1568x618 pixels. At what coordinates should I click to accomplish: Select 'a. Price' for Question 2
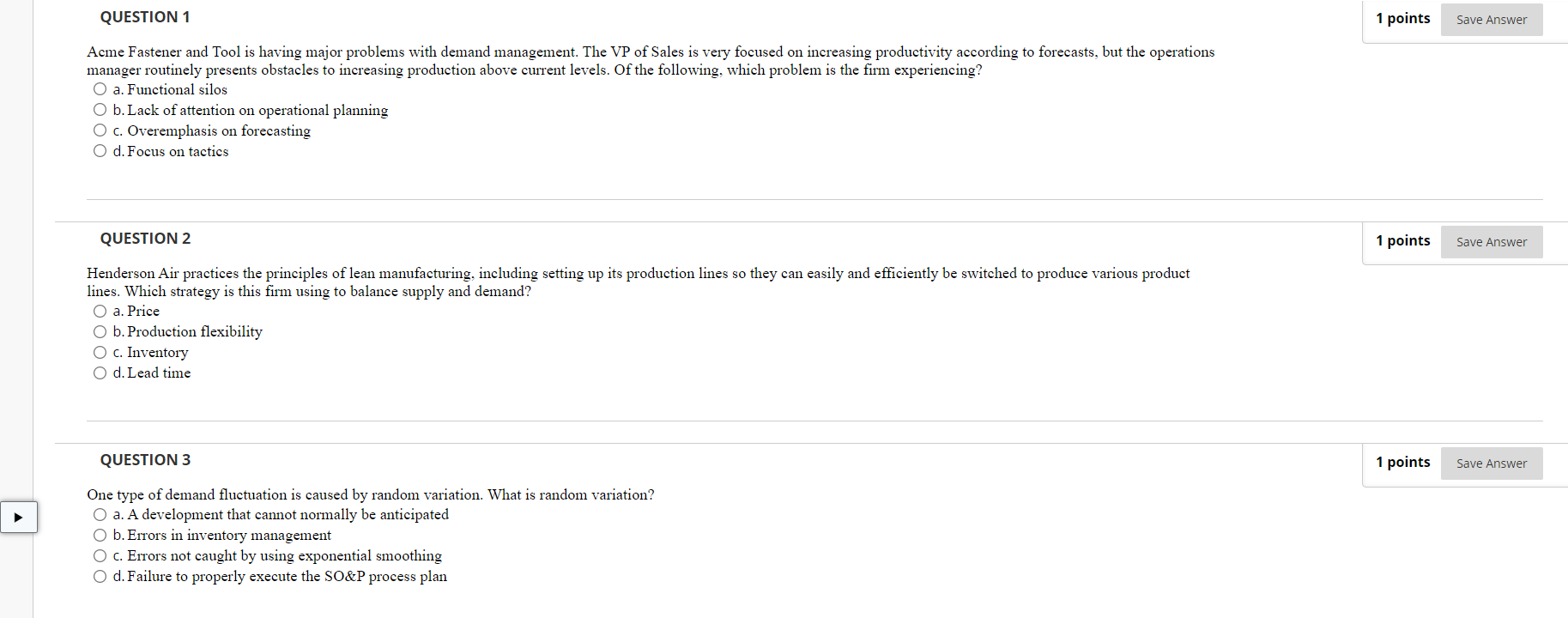pyautogui.click(x=100, y=311)
